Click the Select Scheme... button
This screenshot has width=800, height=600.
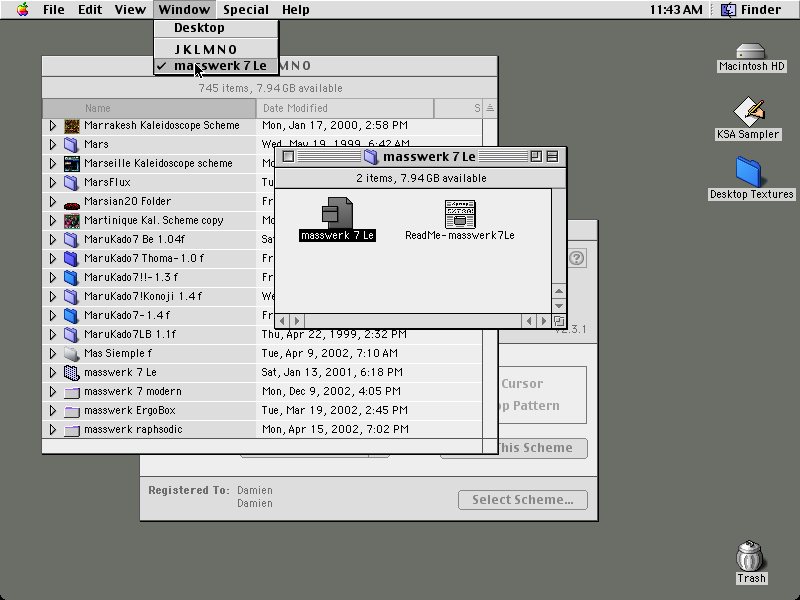(x=523, y=500)
